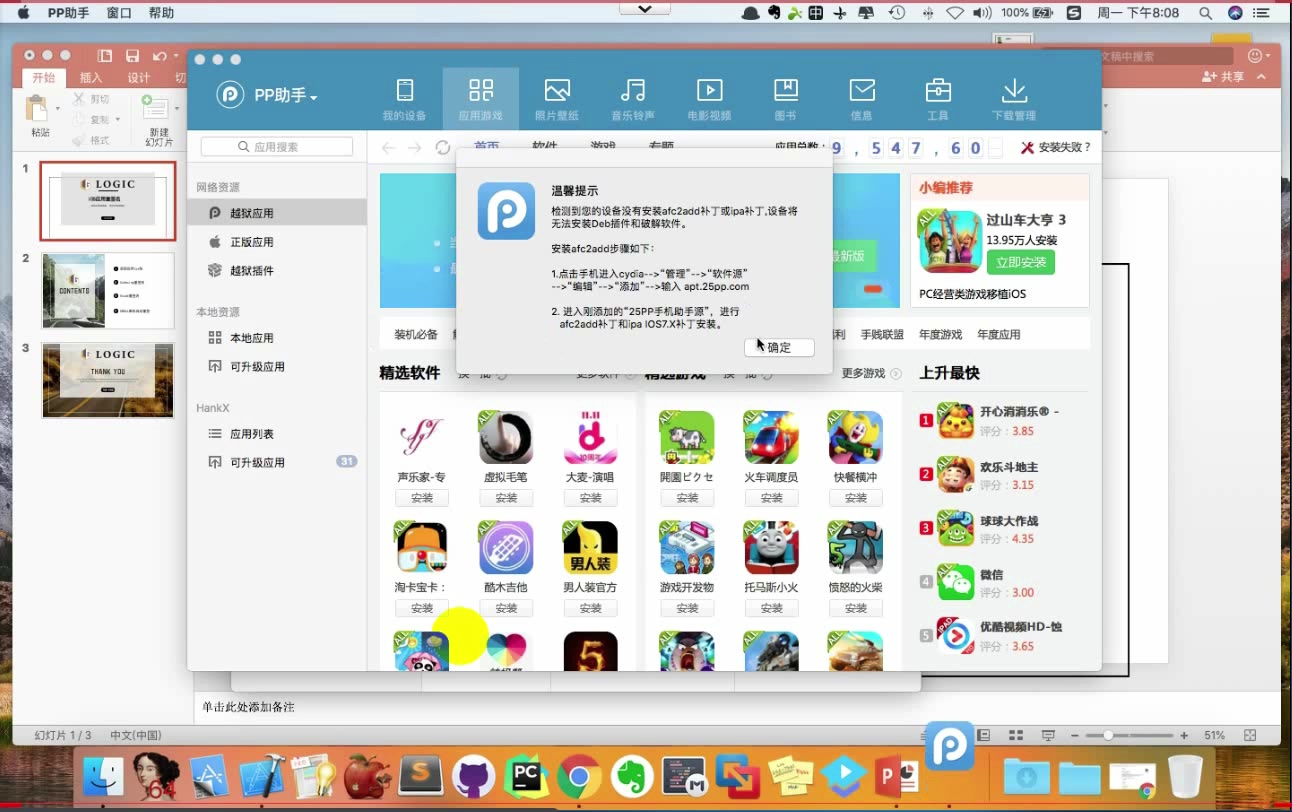Open 音乐铃声 section
Screen dimensions: 1292x812
tap(633, 100)
